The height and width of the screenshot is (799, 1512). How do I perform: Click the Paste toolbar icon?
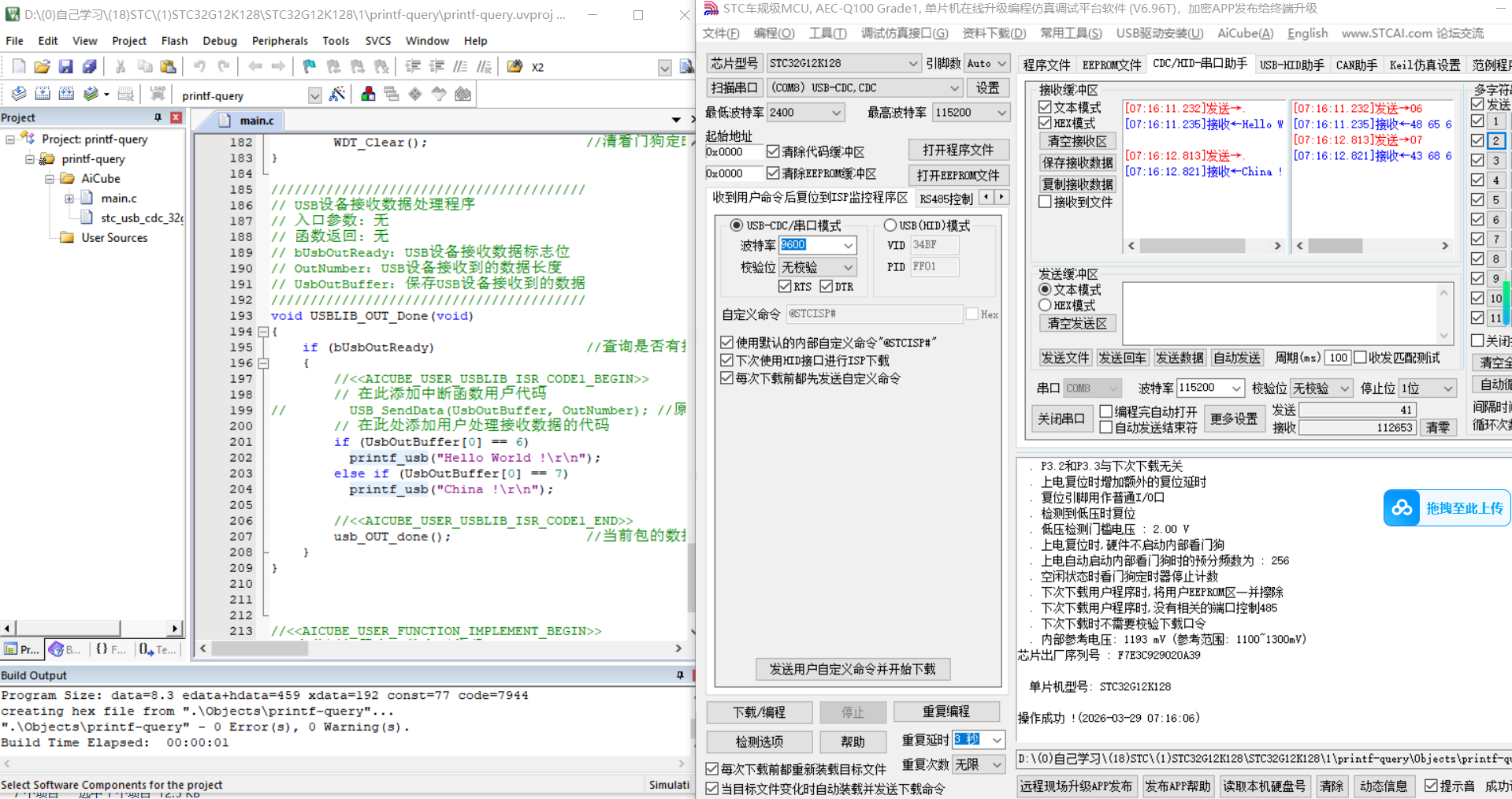pos(168,67)
